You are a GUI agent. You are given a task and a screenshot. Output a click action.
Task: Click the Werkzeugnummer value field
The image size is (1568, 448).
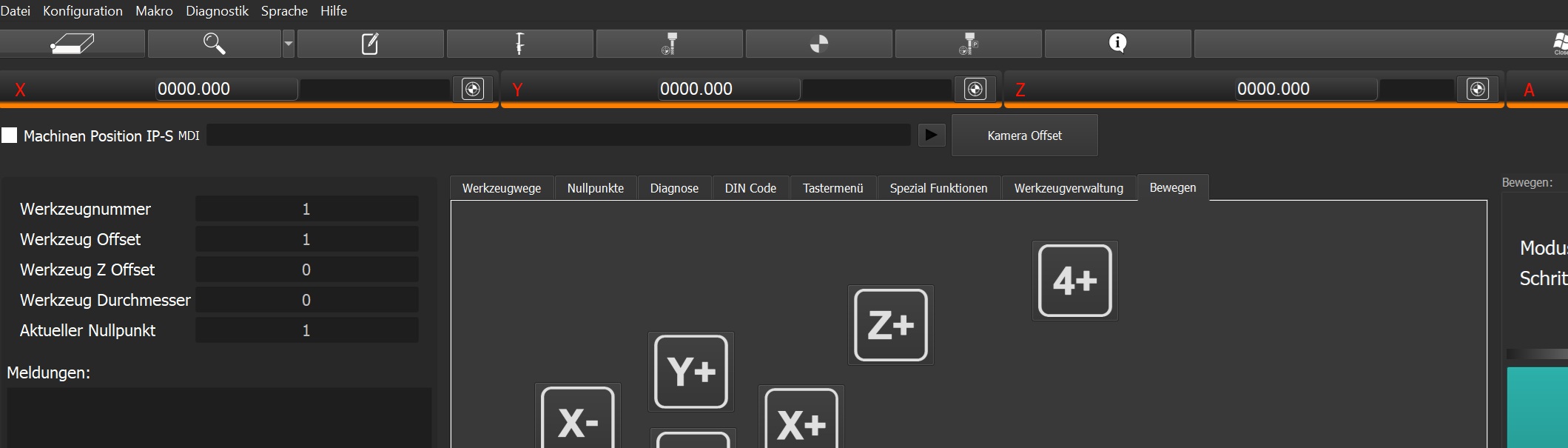pos(306,209)
